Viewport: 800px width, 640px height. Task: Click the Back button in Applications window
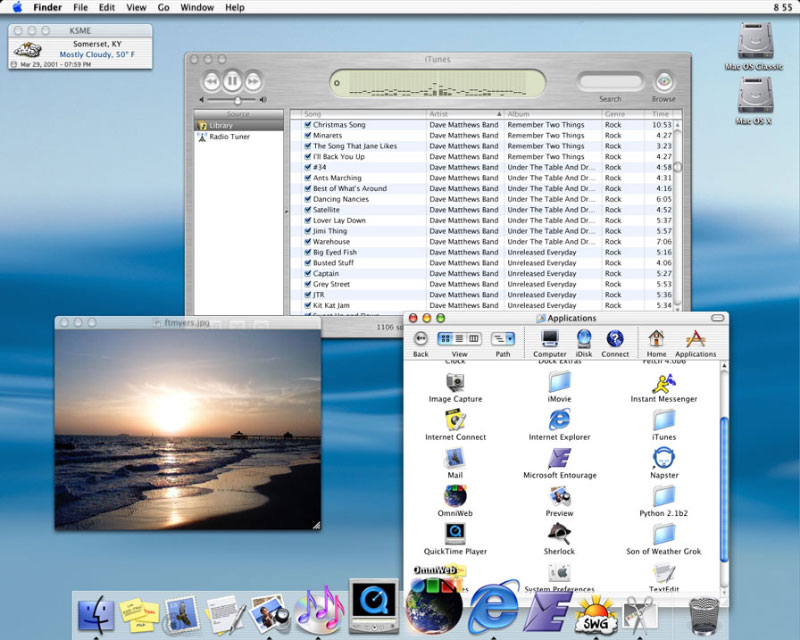pyautogui.click(x=421, y=339)
